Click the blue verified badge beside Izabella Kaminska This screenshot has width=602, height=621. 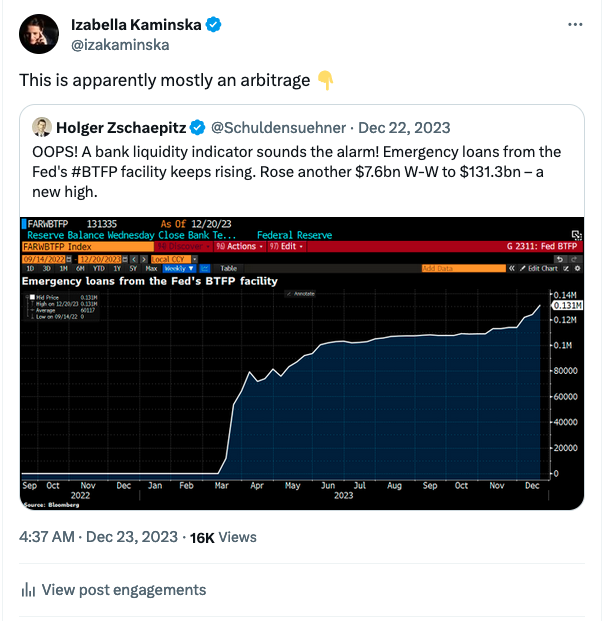coord(214,25)
